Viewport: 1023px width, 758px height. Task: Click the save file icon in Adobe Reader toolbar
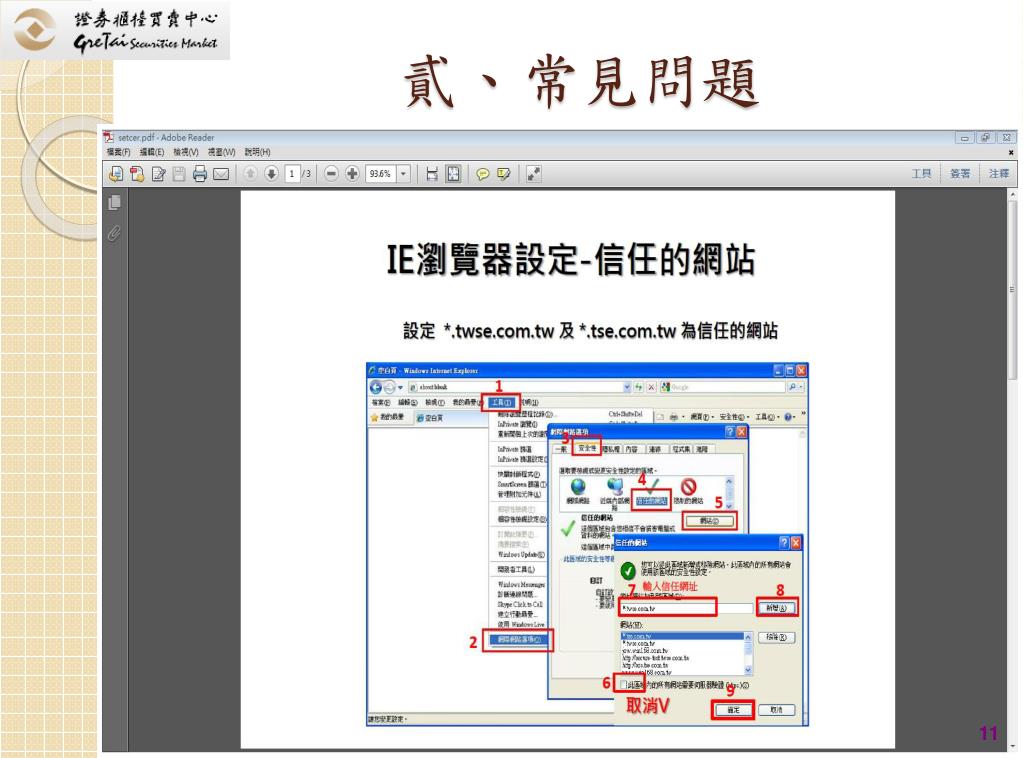[179, 174]
